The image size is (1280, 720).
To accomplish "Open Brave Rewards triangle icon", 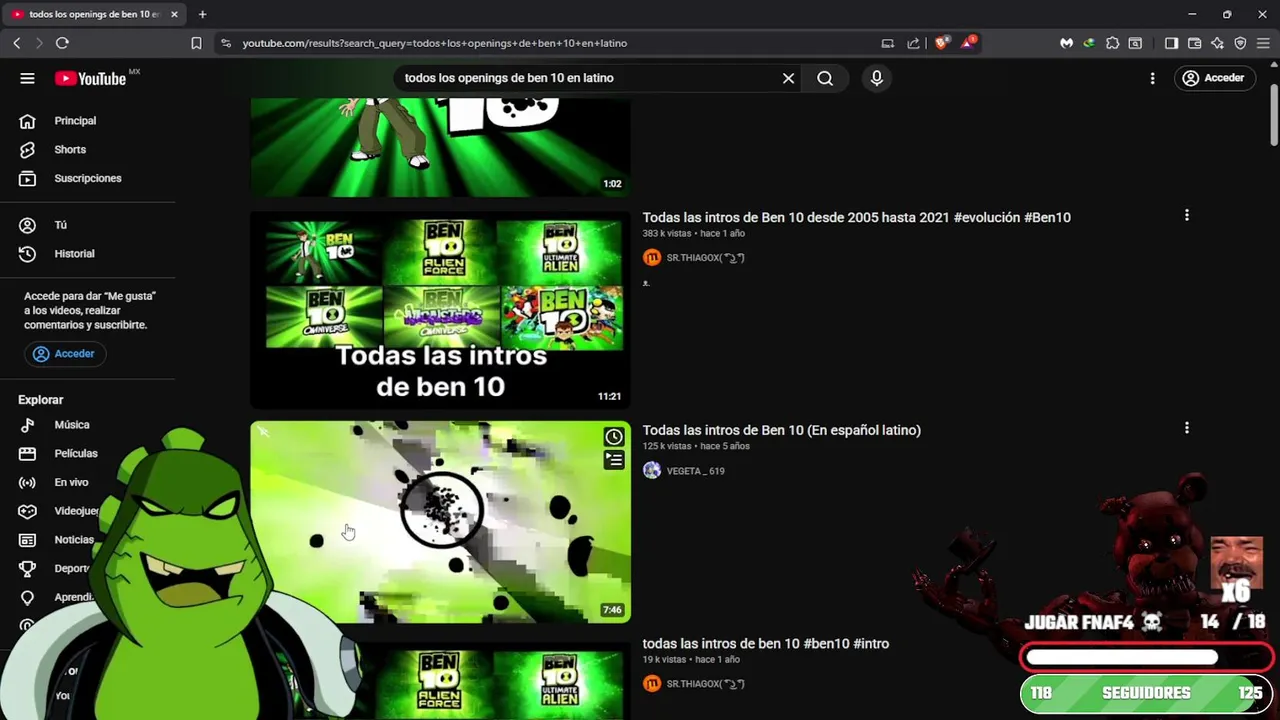I will 969,43.
